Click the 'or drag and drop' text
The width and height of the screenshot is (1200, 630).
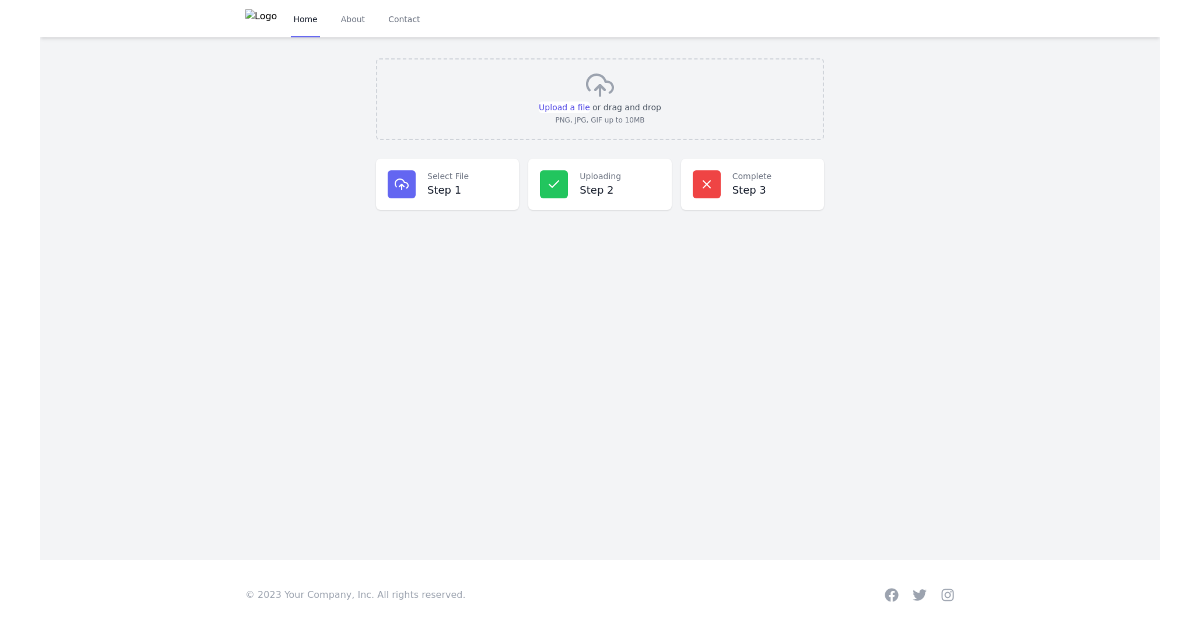pyautogui.click(x=625, y=107)
